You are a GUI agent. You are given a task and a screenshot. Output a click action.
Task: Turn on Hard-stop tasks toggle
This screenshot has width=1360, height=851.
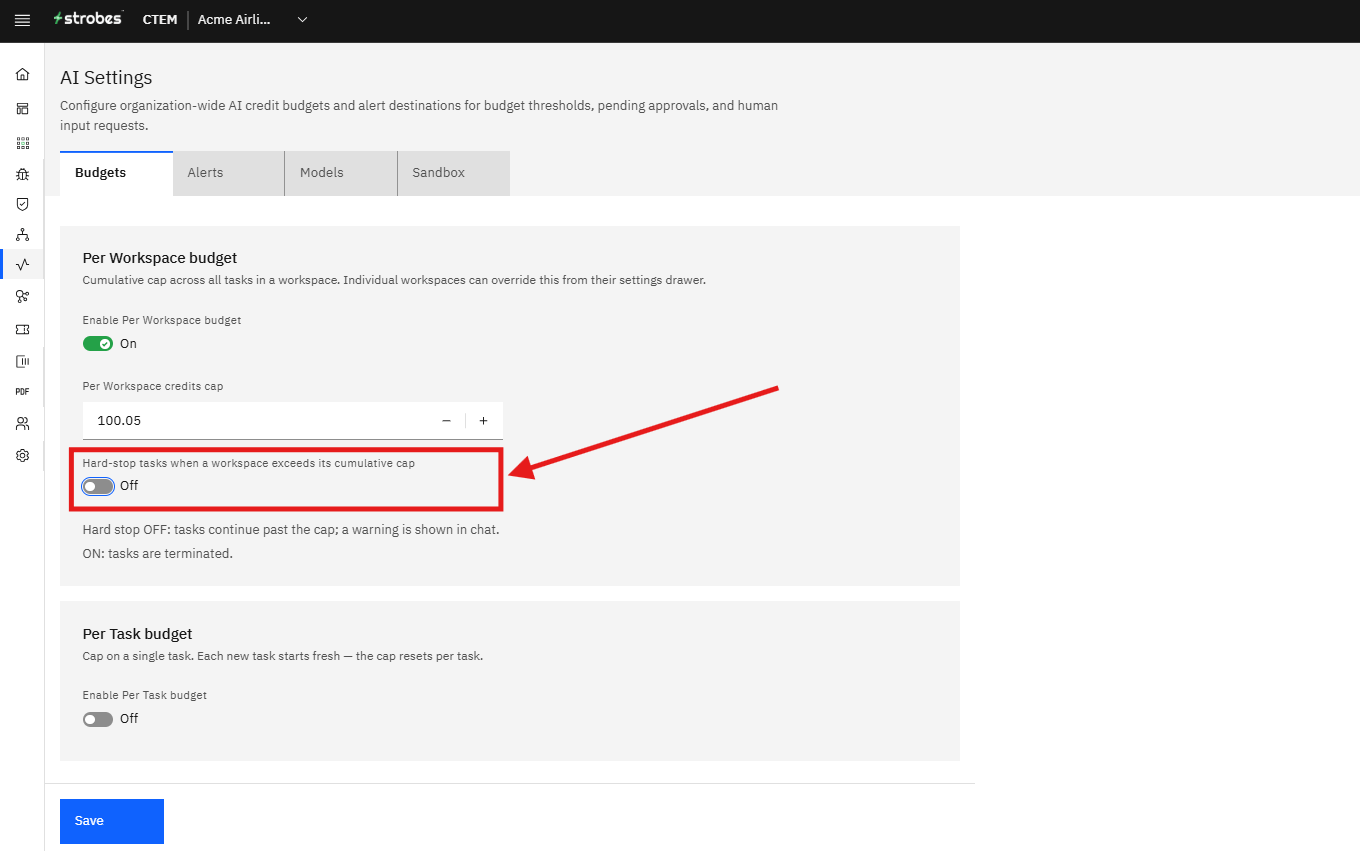(98, 486)
